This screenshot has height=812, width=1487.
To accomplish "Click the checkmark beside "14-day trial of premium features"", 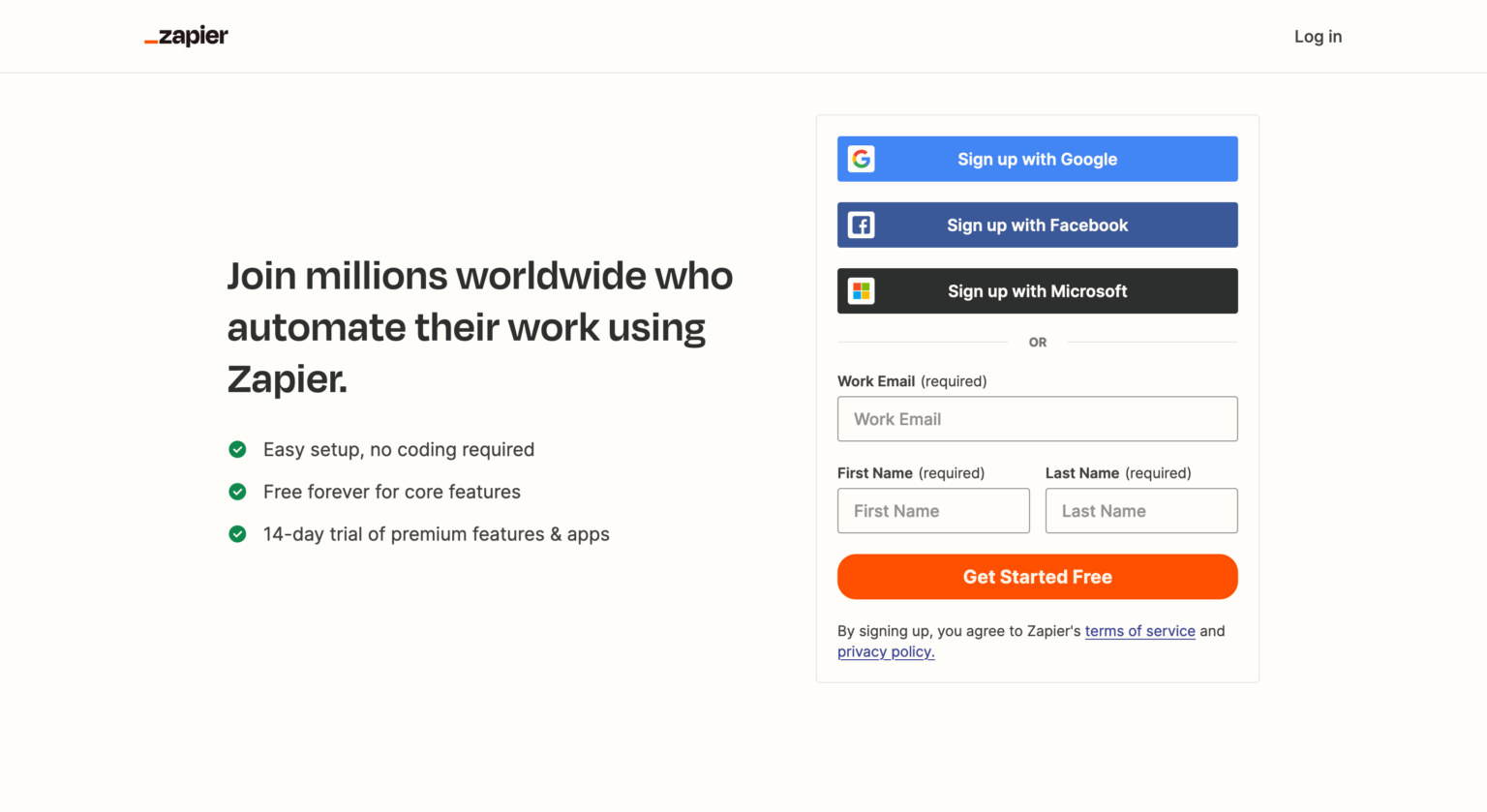I will tap(237, 533).
